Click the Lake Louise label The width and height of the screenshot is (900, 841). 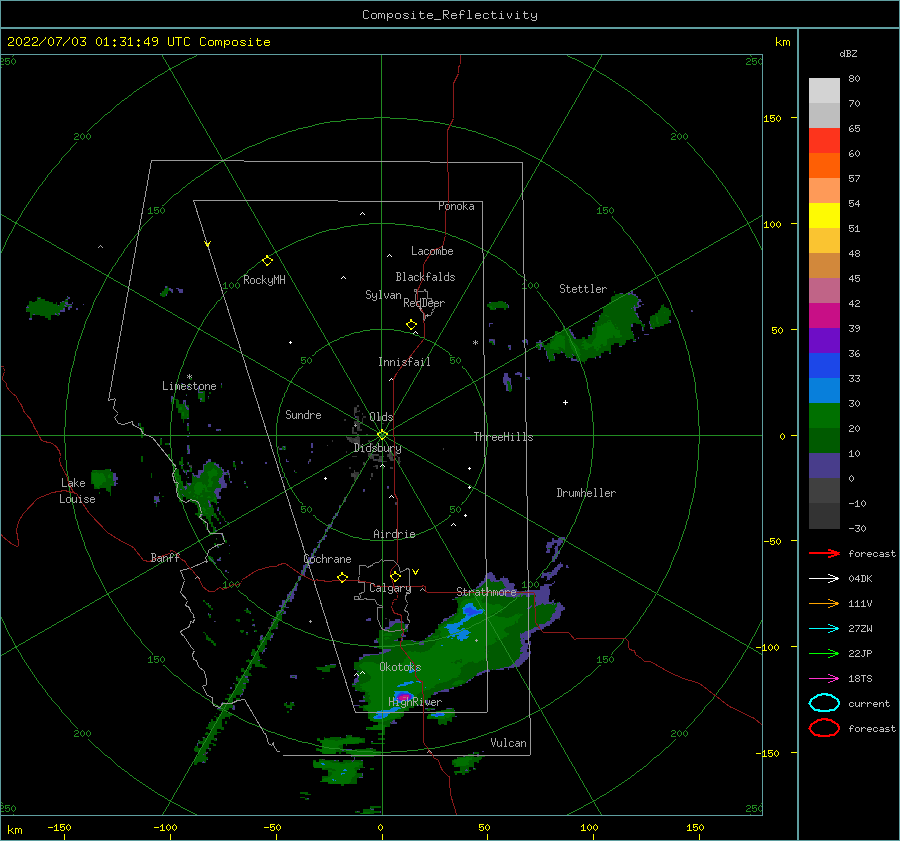point(77,491)
